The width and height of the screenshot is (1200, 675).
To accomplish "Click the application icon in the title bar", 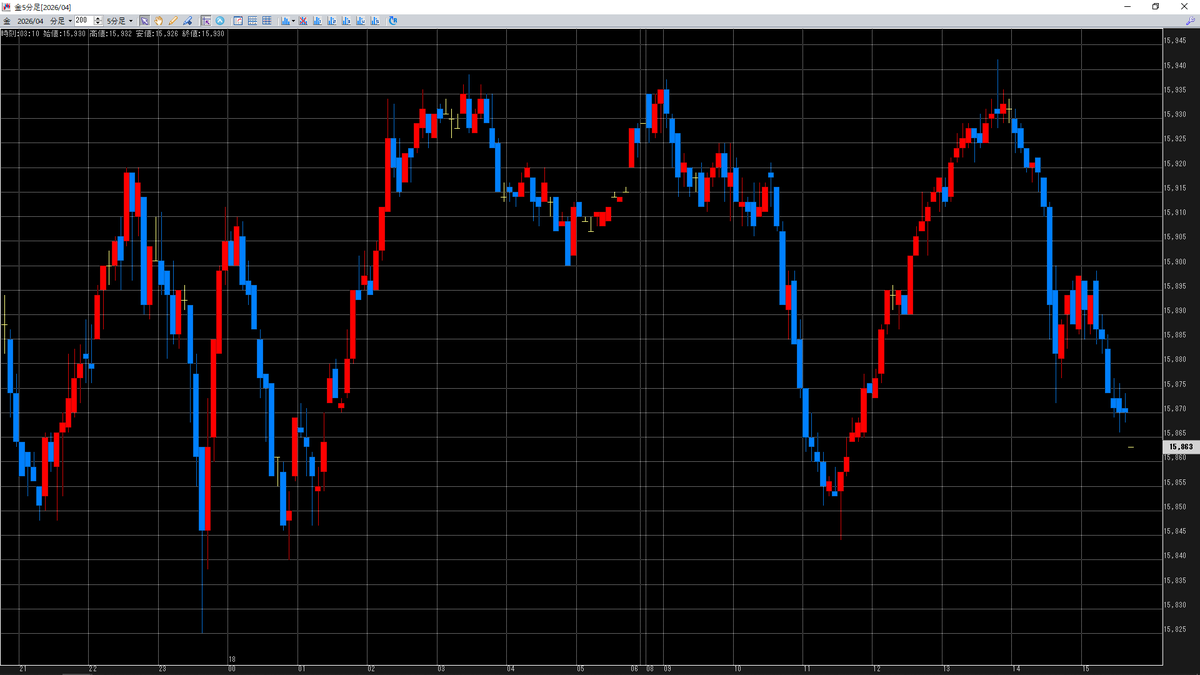I will [7, 6].
